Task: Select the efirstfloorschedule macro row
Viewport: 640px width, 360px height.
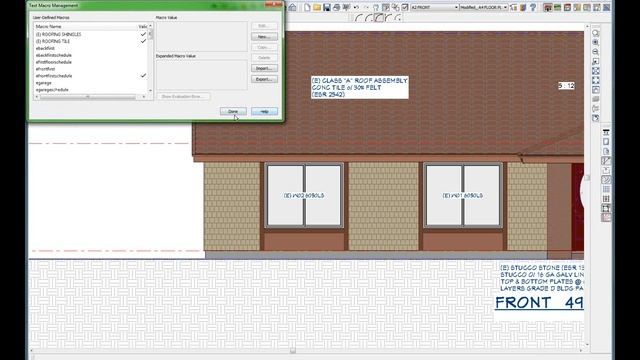Action: tap(91, 62)
